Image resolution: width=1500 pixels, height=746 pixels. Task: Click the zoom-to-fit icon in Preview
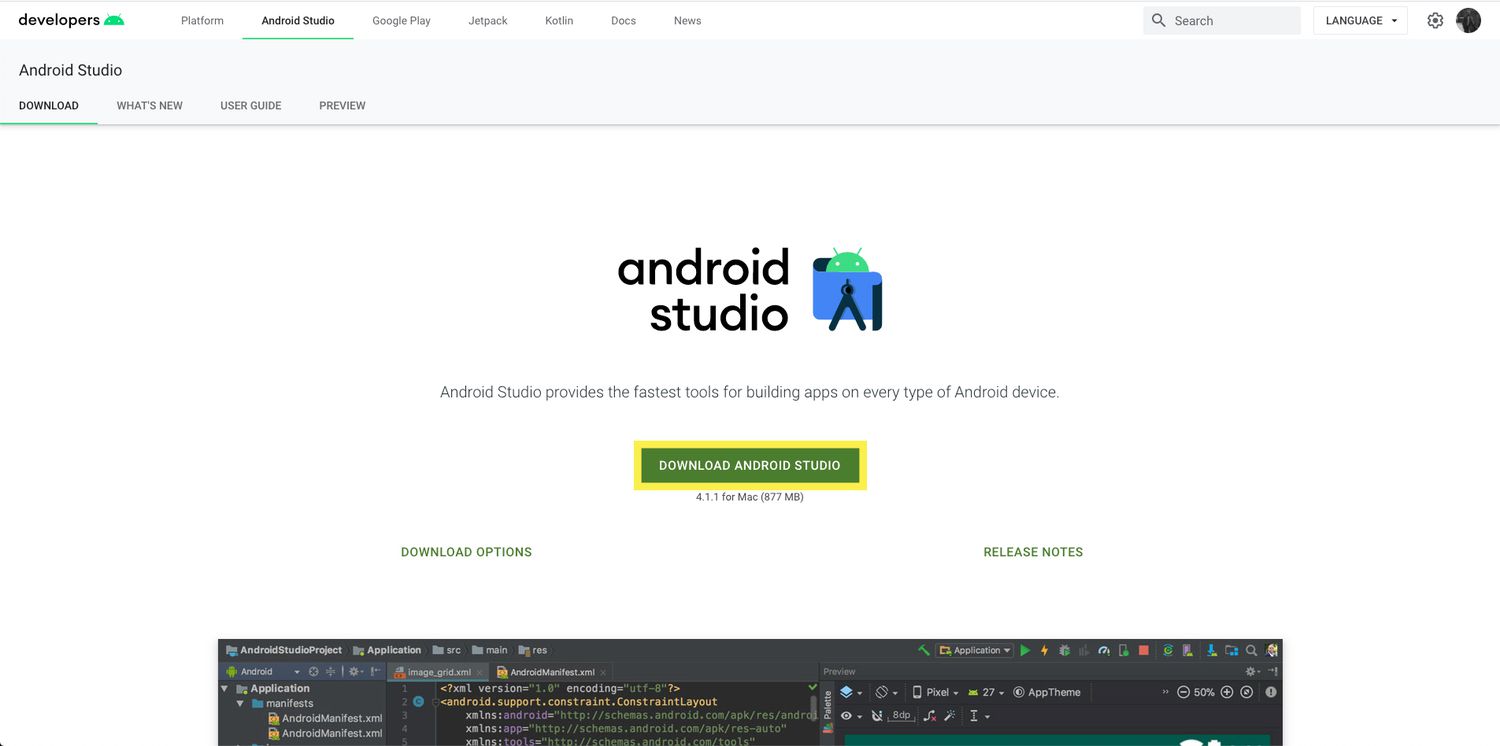(1247, 692)
